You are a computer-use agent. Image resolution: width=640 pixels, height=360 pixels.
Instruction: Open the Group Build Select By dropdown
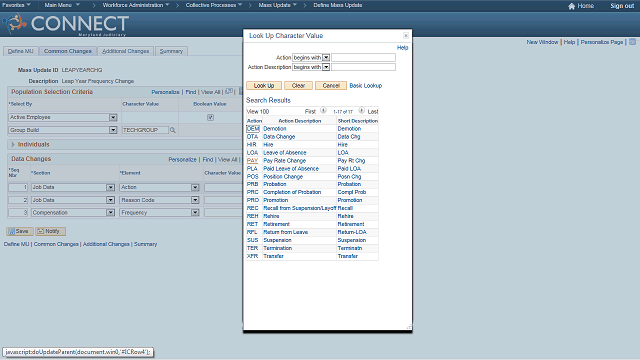coord(113,130)
